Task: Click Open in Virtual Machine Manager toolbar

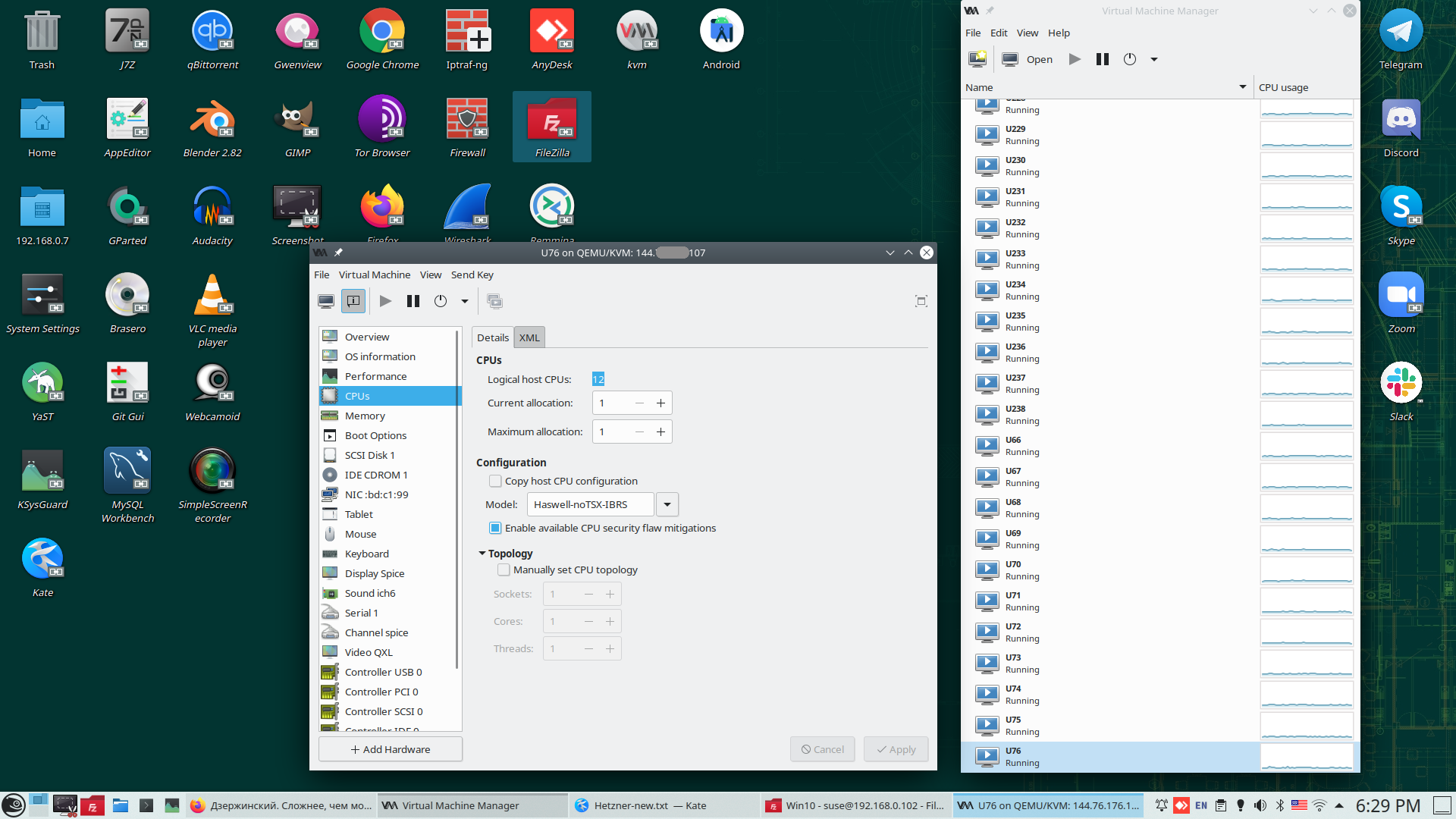Action: (x=1028, y=59)
